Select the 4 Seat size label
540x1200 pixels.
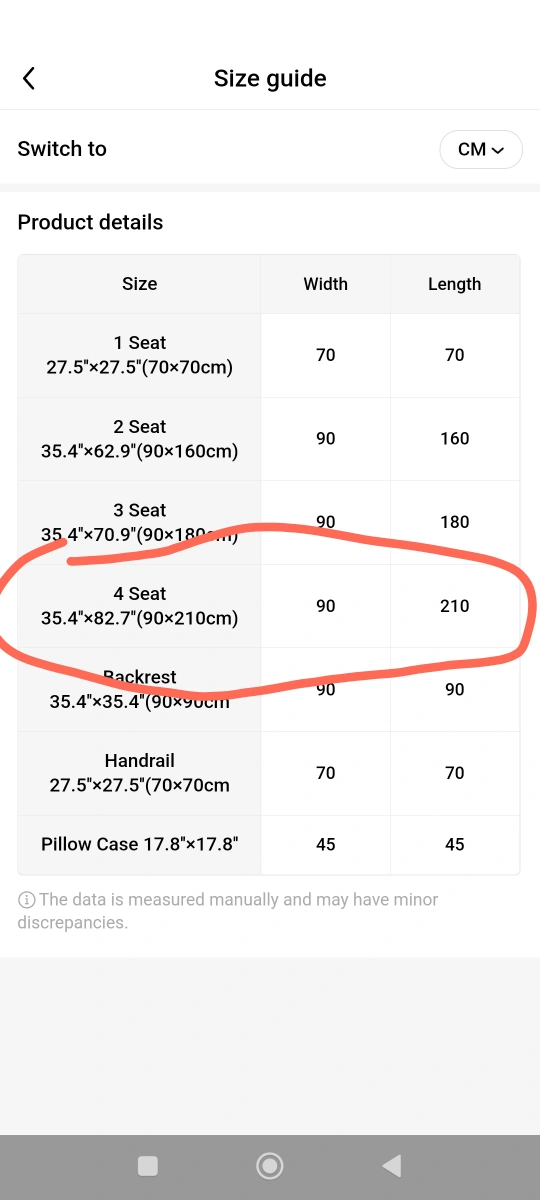[140, 606]
